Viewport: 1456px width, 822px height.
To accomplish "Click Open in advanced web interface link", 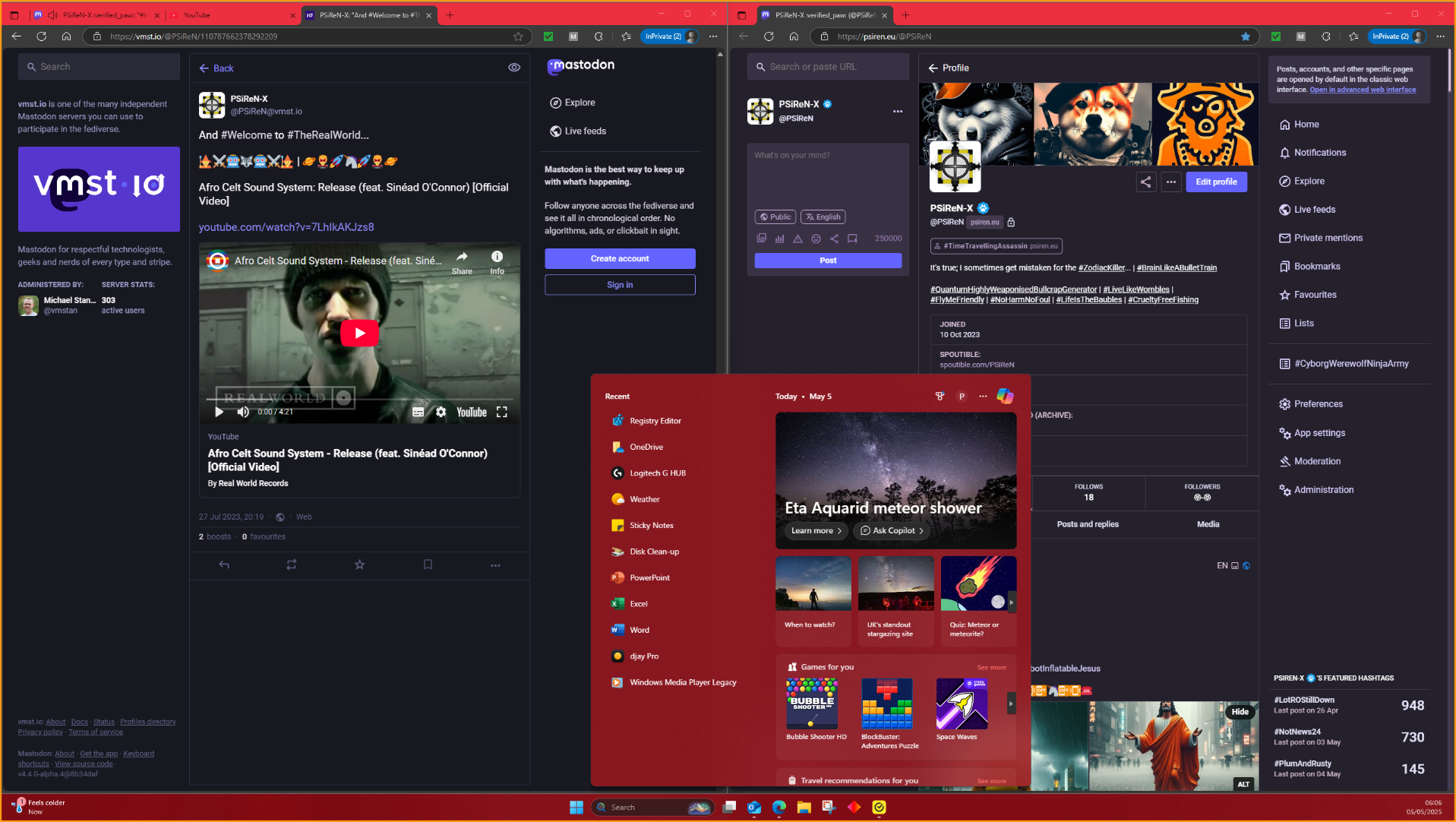I will (1363, 90).
